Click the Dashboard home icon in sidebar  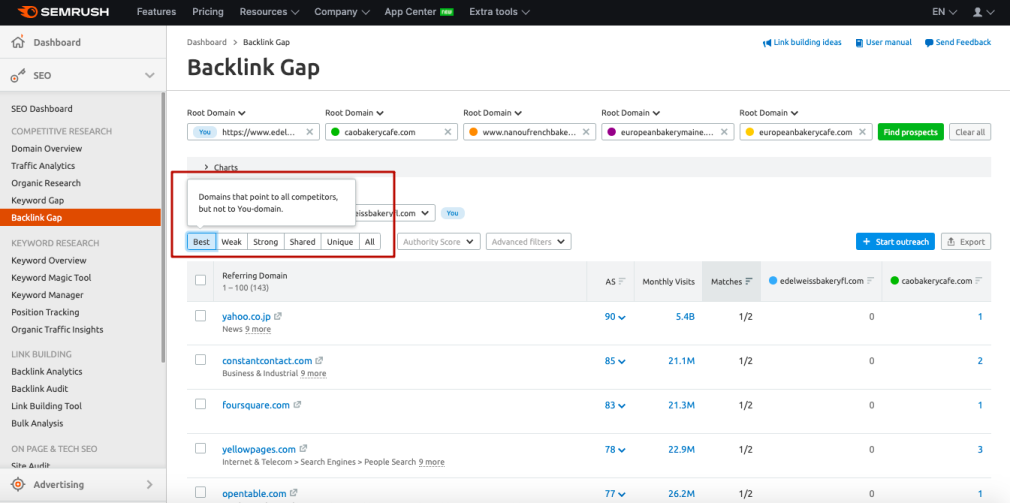pyautogui.click(x=17, y=43)
